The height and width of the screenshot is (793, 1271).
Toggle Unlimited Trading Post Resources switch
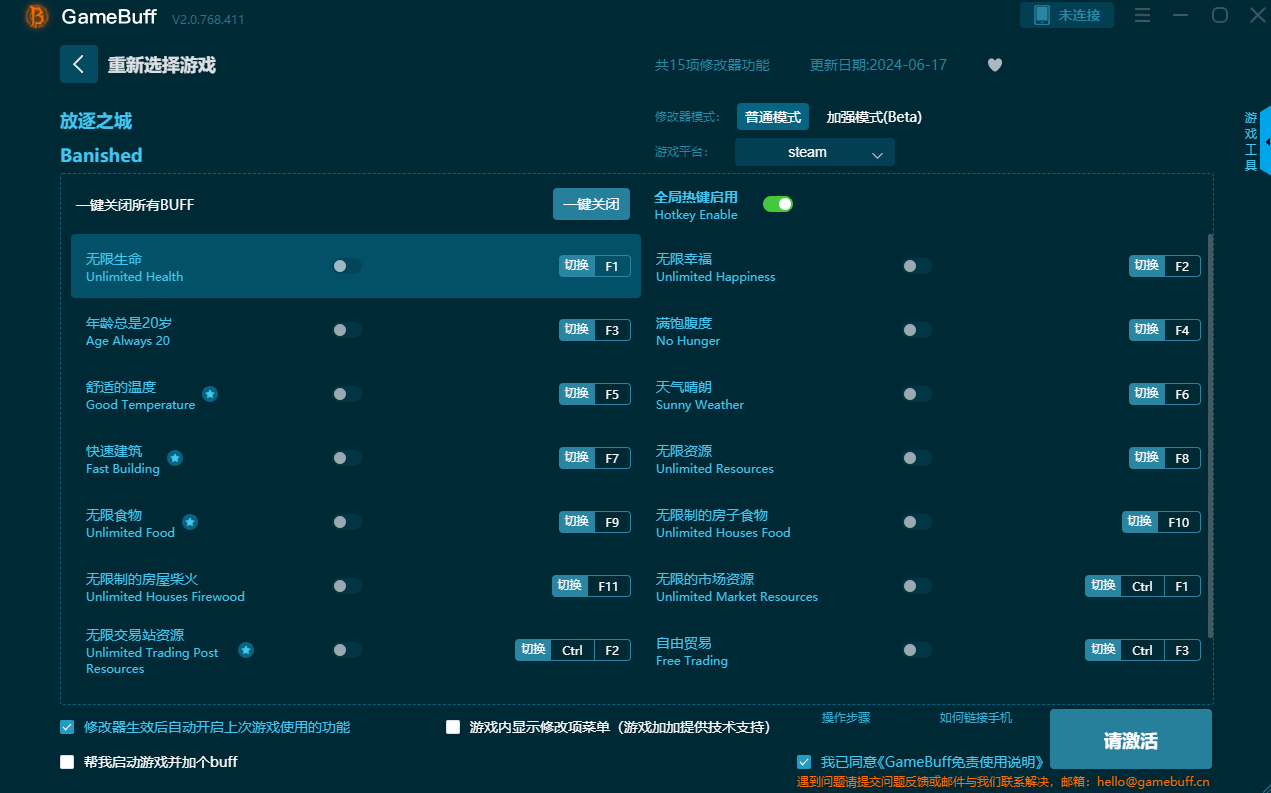[x=347, y=650]
